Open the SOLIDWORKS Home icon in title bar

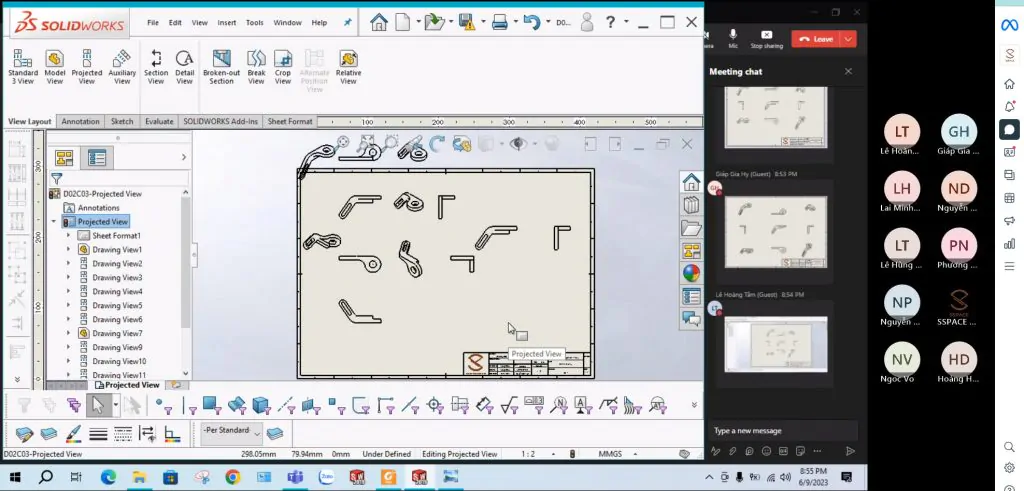point(379,22)
